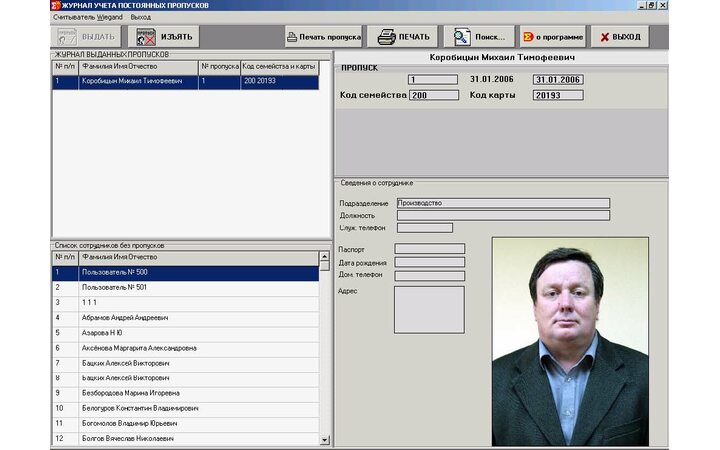This screenshot has height=450, width=720.
Task: Select the 1 1 1 employee row
Action: 185,303
